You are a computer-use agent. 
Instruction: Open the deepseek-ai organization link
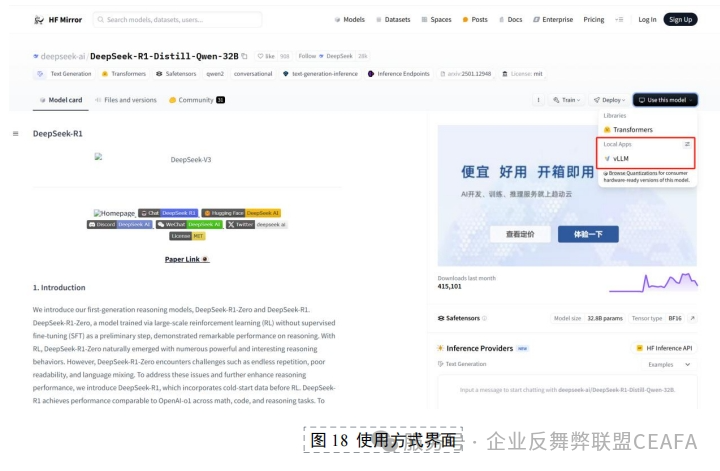(62, 56)
